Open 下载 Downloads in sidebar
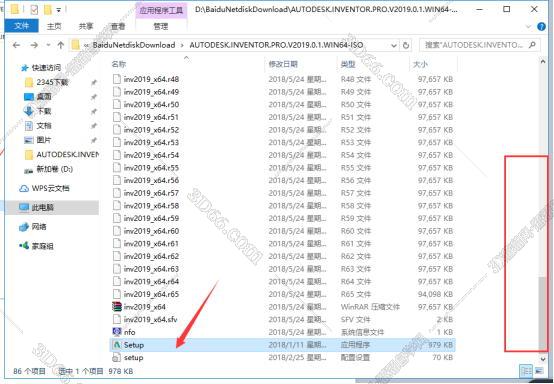This screenshot has width=554, height=384. click(x=44, y=111)
